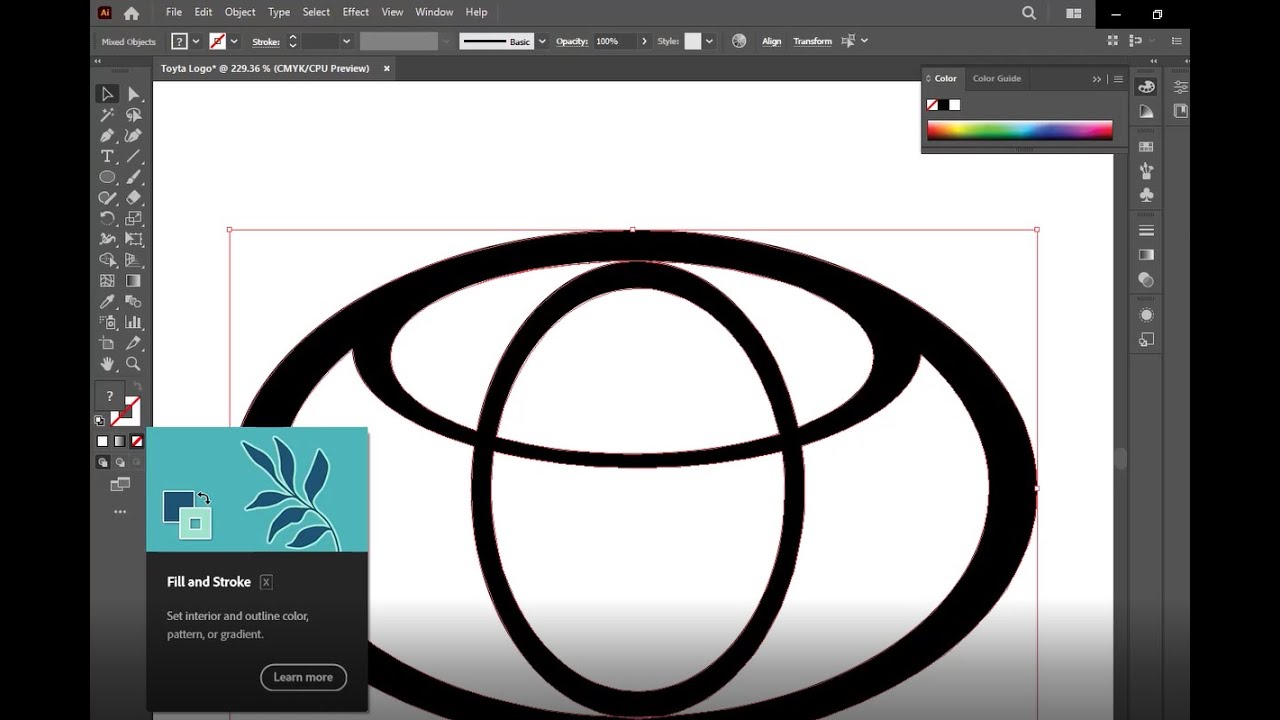This screenshot has width=1280, height=720.
Task: Choose the Line Segment tool
Action: [133, 156]
